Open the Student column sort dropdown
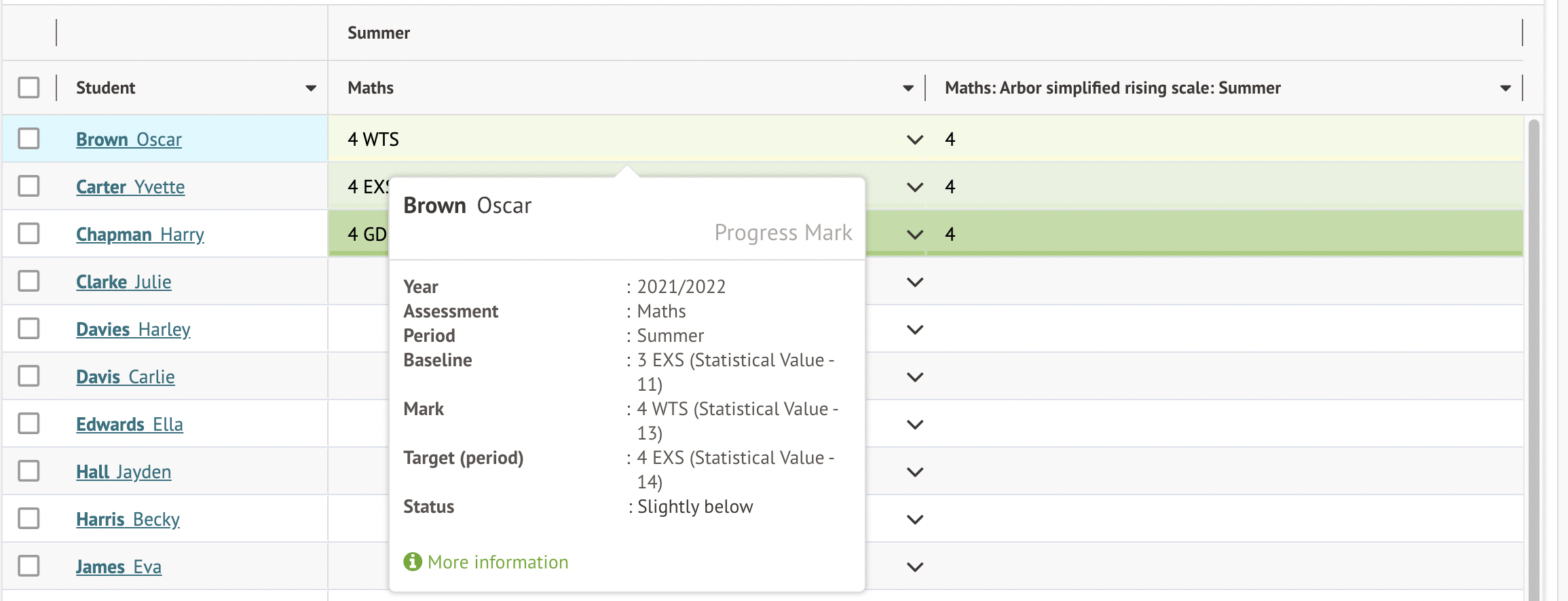This screenshot has height=601, width=1568. 311,88
